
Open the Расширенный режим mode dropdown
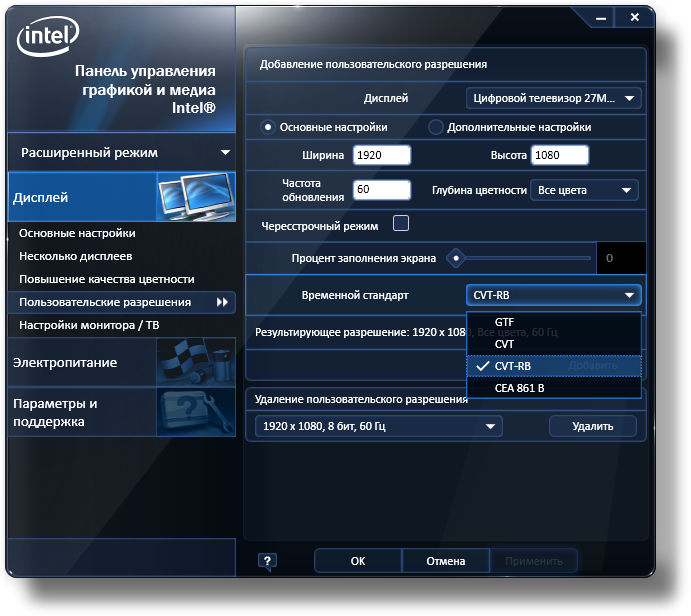122,152
